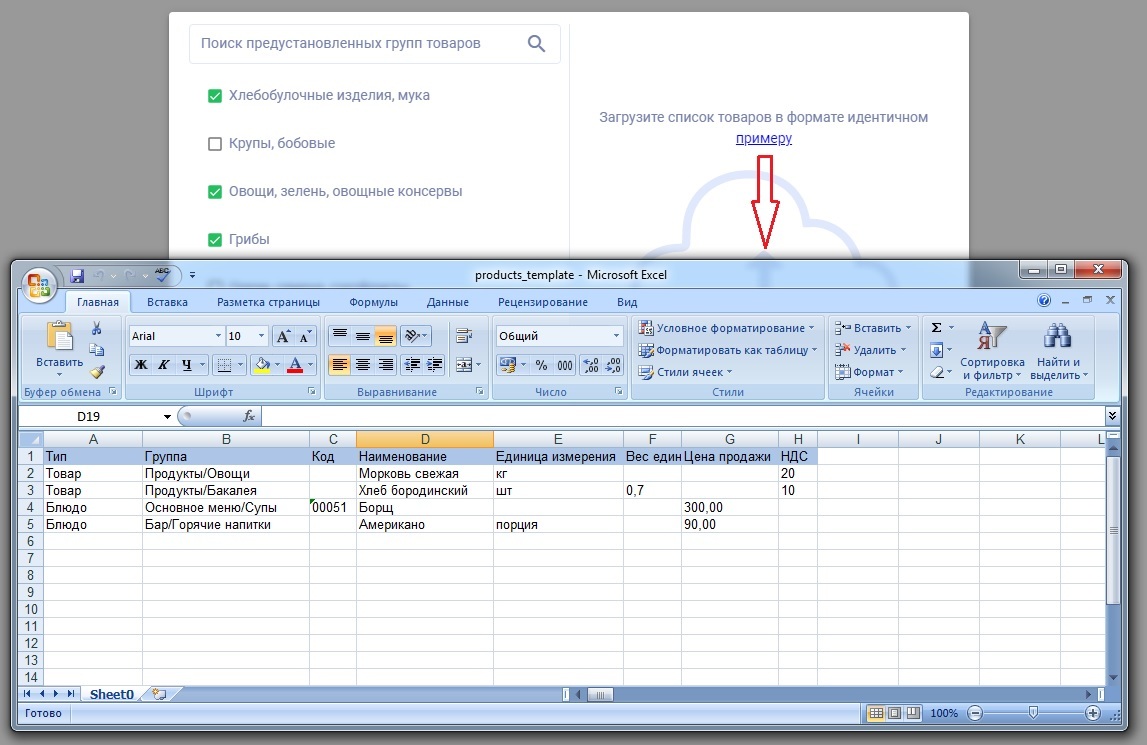Apply thousands separator (000) format
Viewport: 1147px width, 745px height.
click(565, 364)
